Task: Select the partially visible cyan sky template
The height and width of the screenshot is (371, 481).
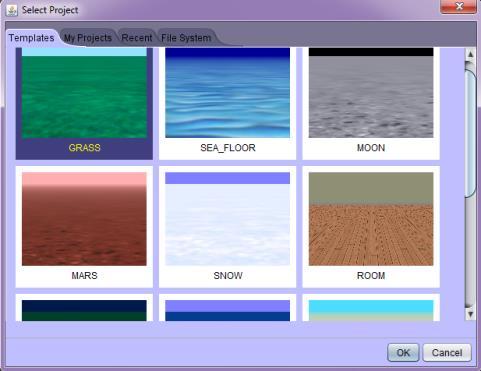Action: 371,308
